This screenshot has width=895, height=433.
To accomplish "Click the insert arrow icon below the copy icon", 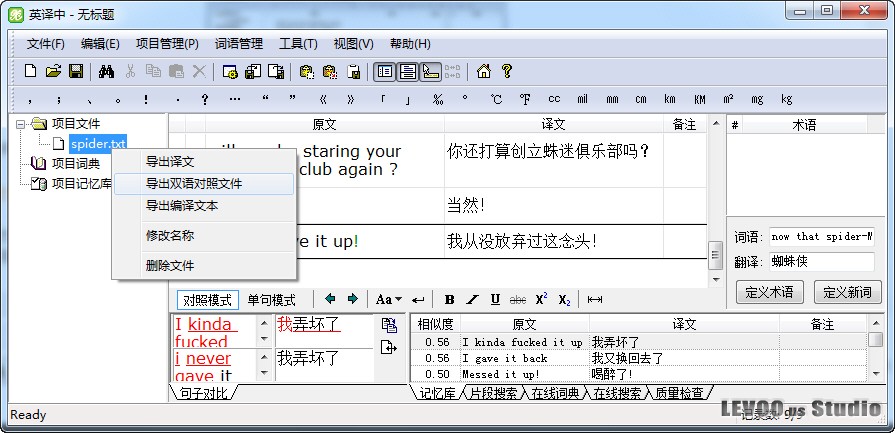I will pyautogui.click(x=389, y=347).
